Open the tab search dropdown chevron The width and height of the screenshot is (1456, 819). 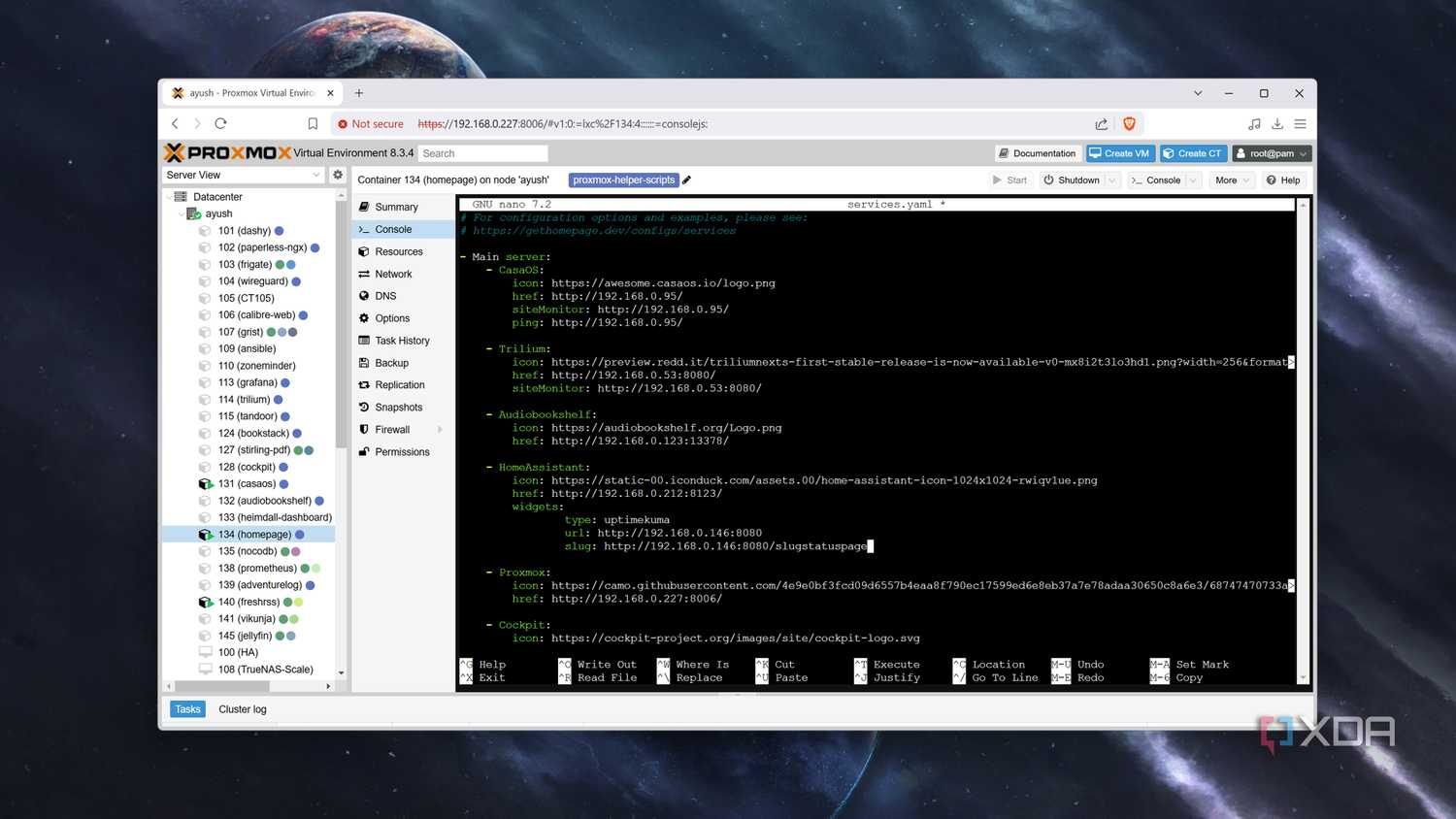coord(1198,93)
